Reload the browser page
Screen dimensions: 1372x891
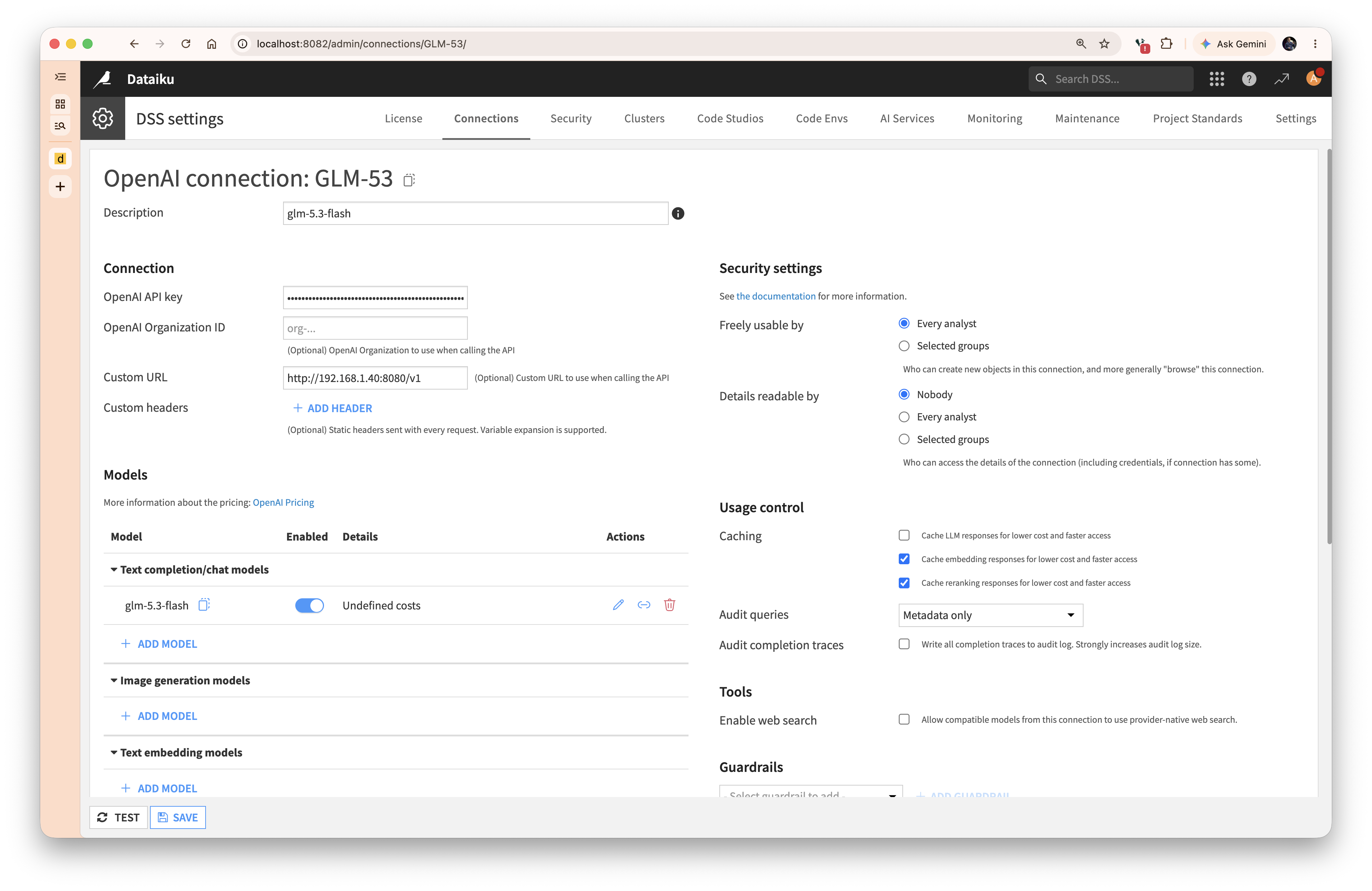[x=185, y=44]
